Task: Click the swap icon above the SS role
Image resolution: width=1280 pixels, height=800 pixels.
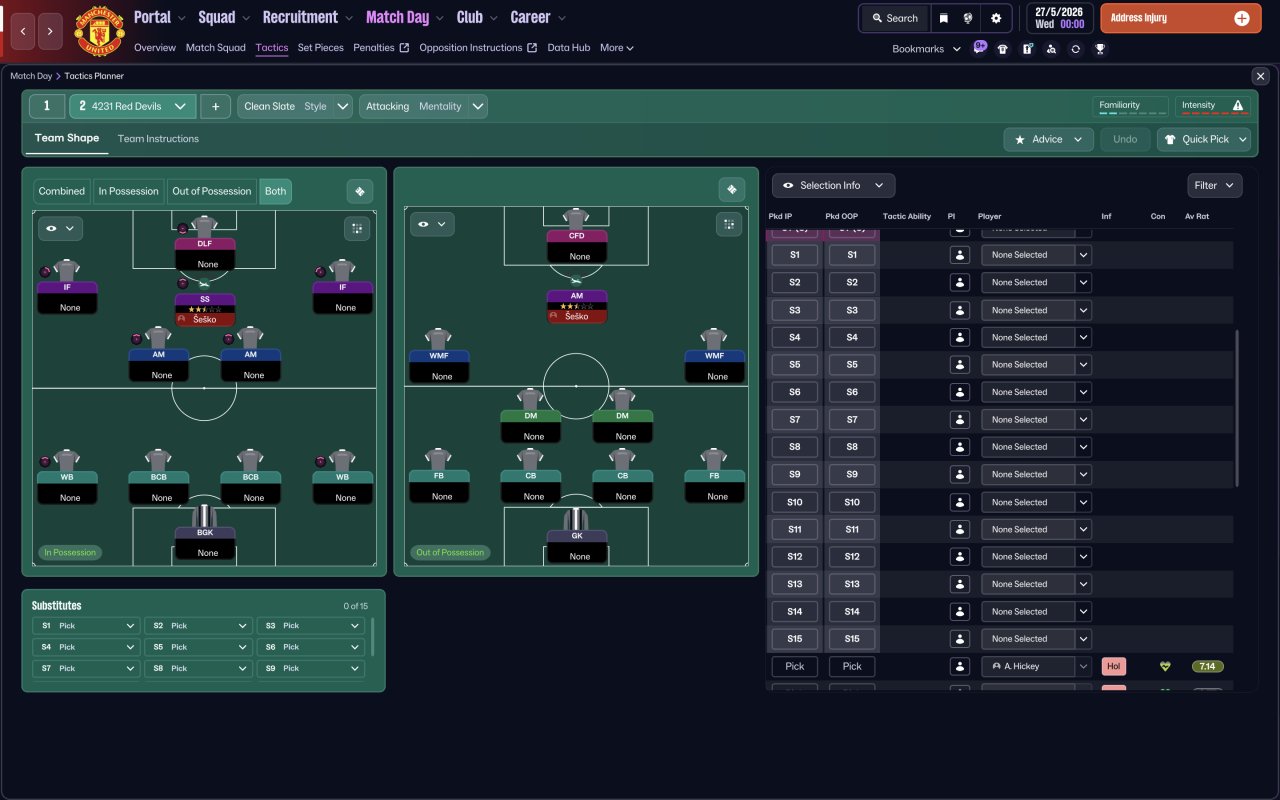Action: tap(205, 283)
